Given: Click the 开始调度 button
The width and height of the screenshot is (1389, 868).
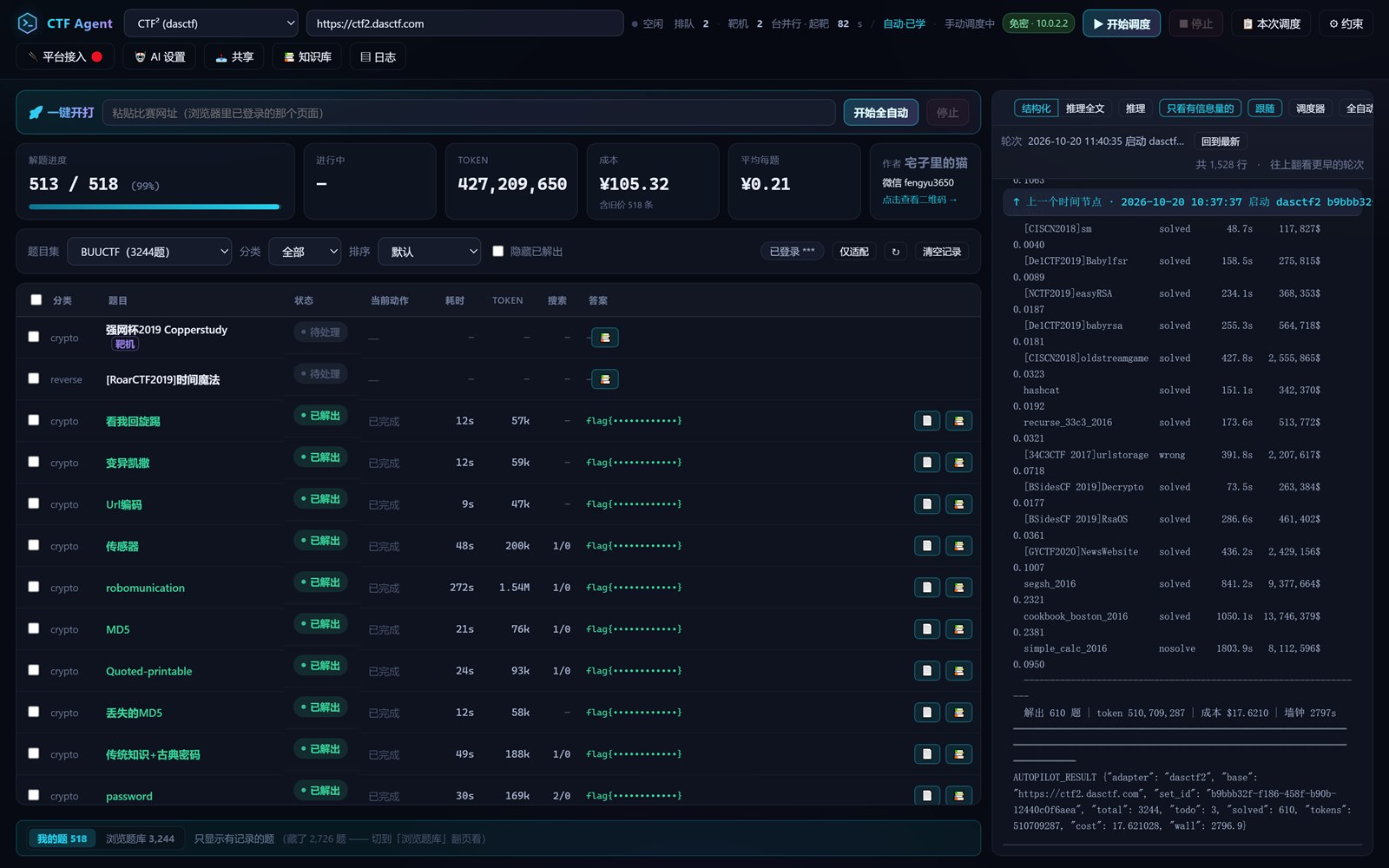Looking at the screenshot, I should coord(1122,23).
